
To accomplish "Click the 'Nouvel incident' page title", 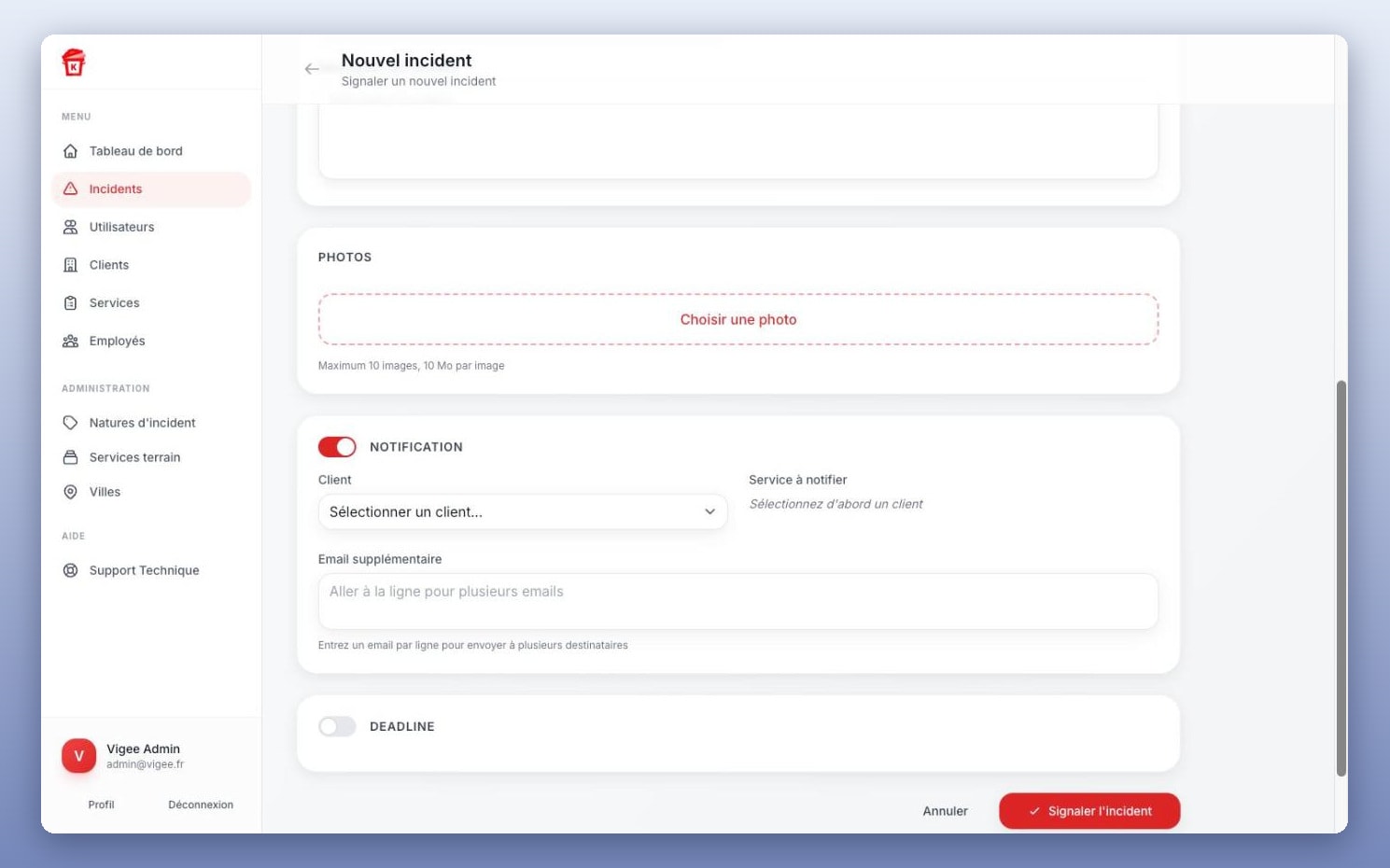I will pyautogui.click(x=407, y=61).
